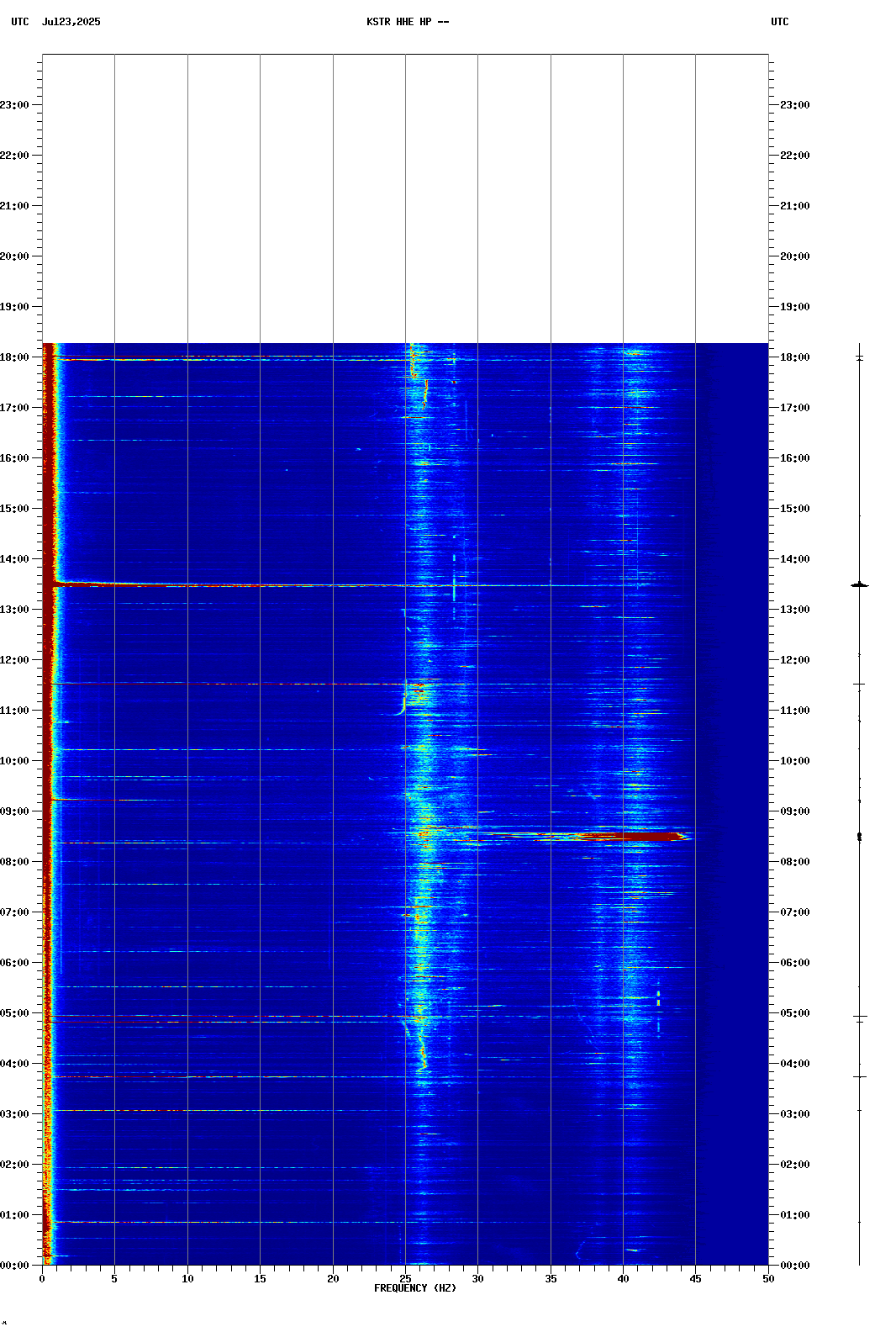This screenshot has height=1332, width=896.
Task: Click the 02:00 label on the right time axis
Action: point(795,1165)
